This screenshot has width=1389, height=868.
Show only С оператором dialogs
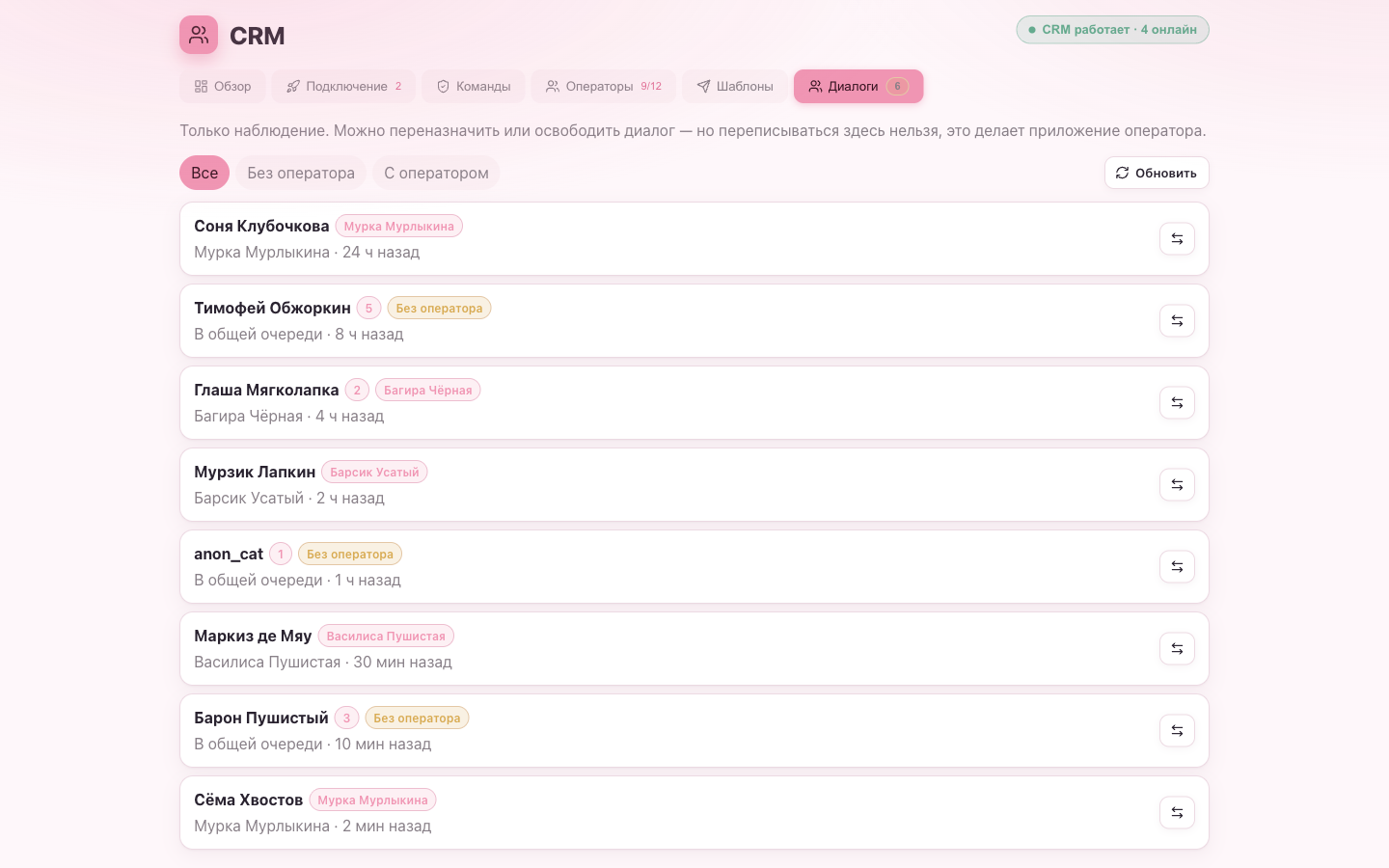coord(436,173)
